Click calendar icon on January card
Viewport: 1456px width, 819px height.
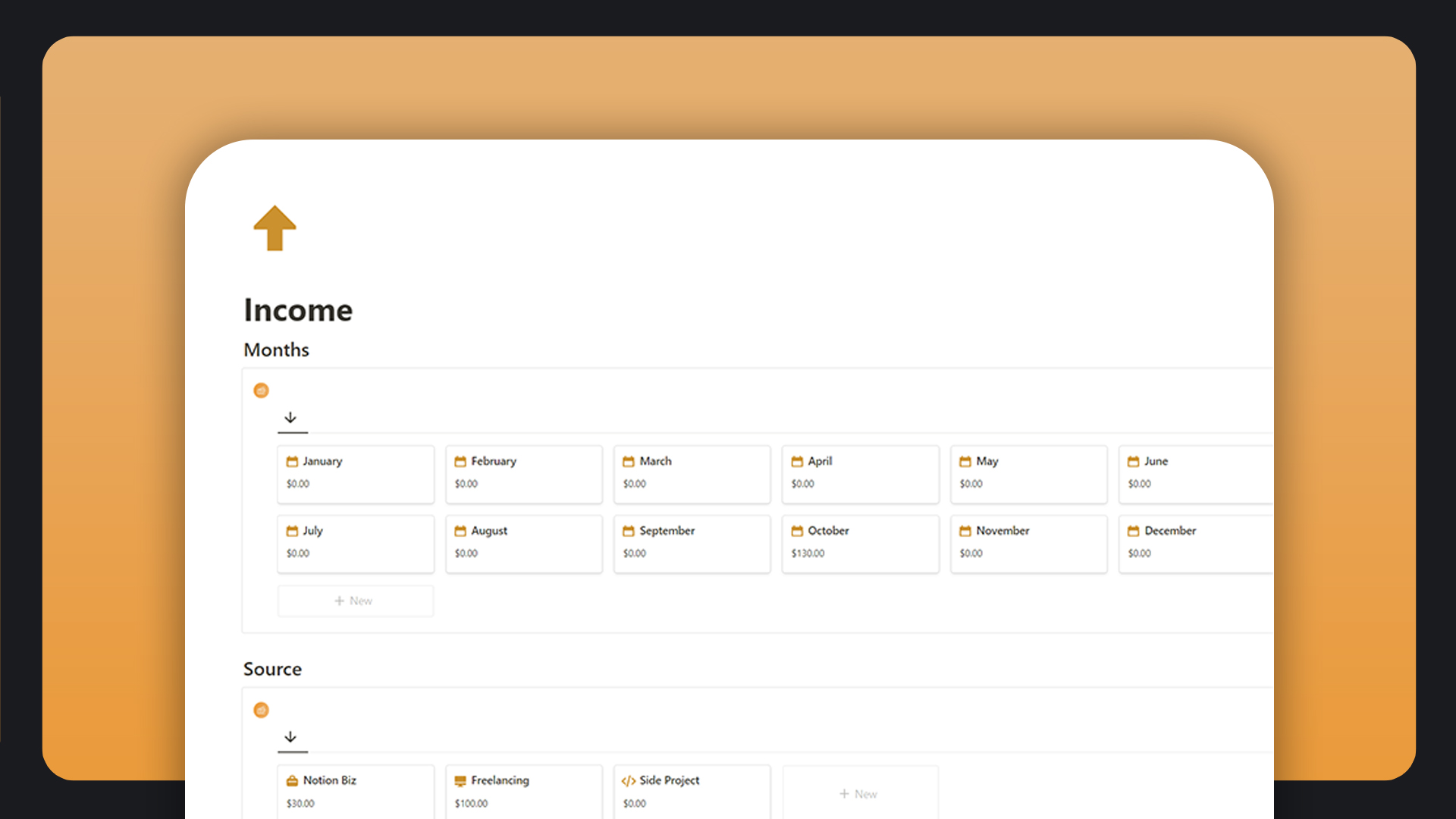[x=292, y=461]
